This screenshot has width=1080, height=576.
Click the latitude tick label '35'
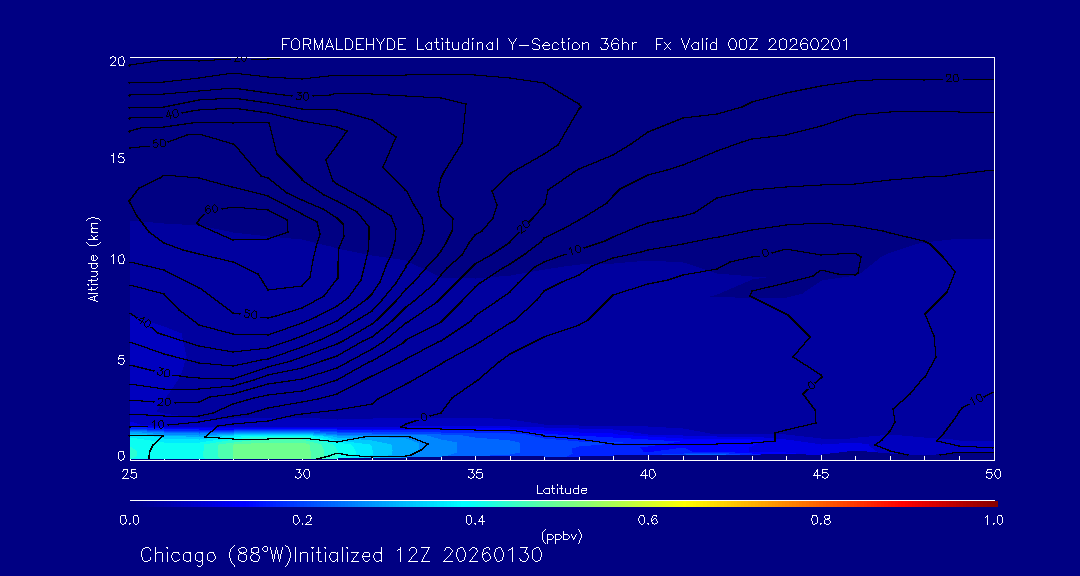click(x=475, y=474)
